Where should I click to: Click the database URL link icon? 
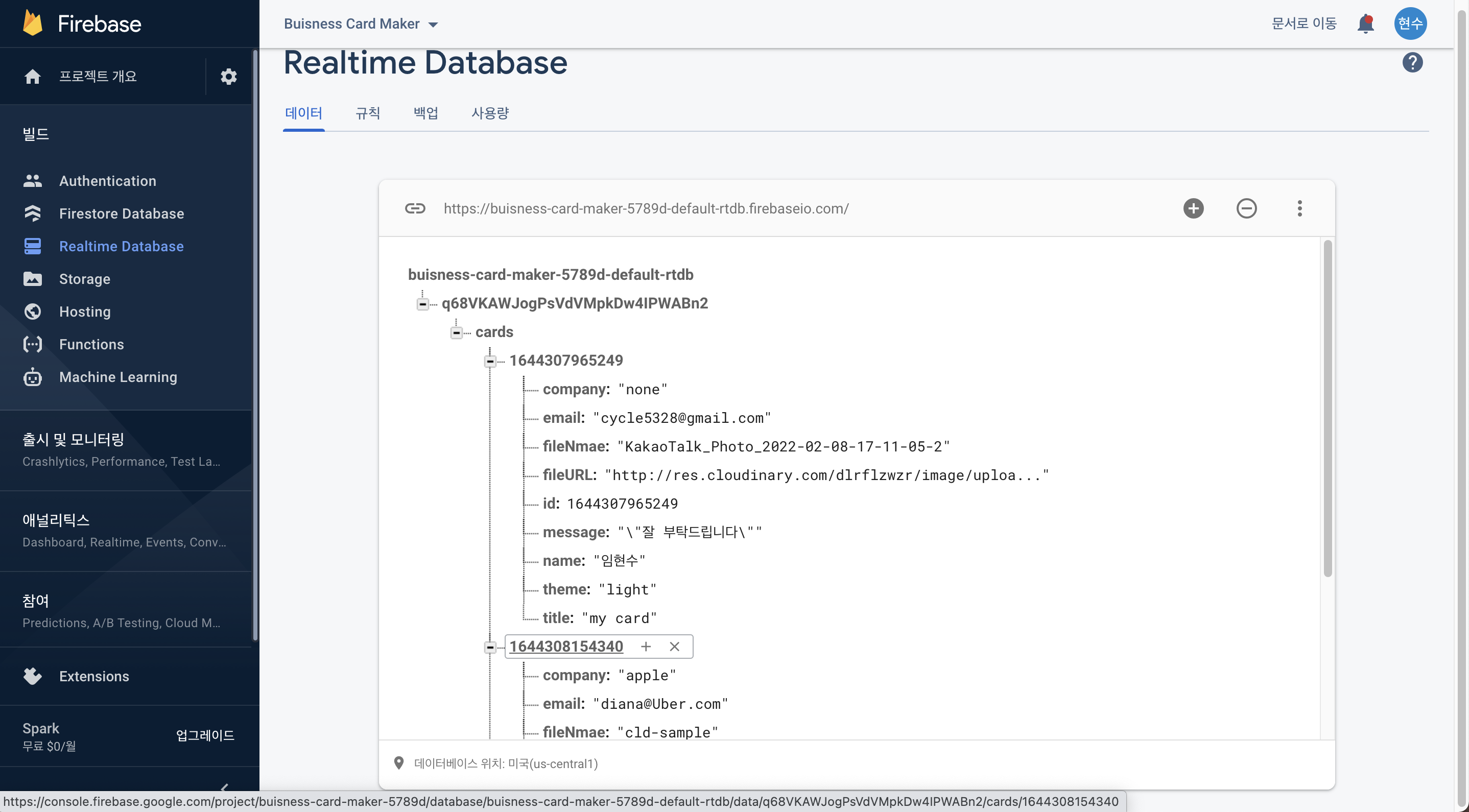click(x=415, y=209)
